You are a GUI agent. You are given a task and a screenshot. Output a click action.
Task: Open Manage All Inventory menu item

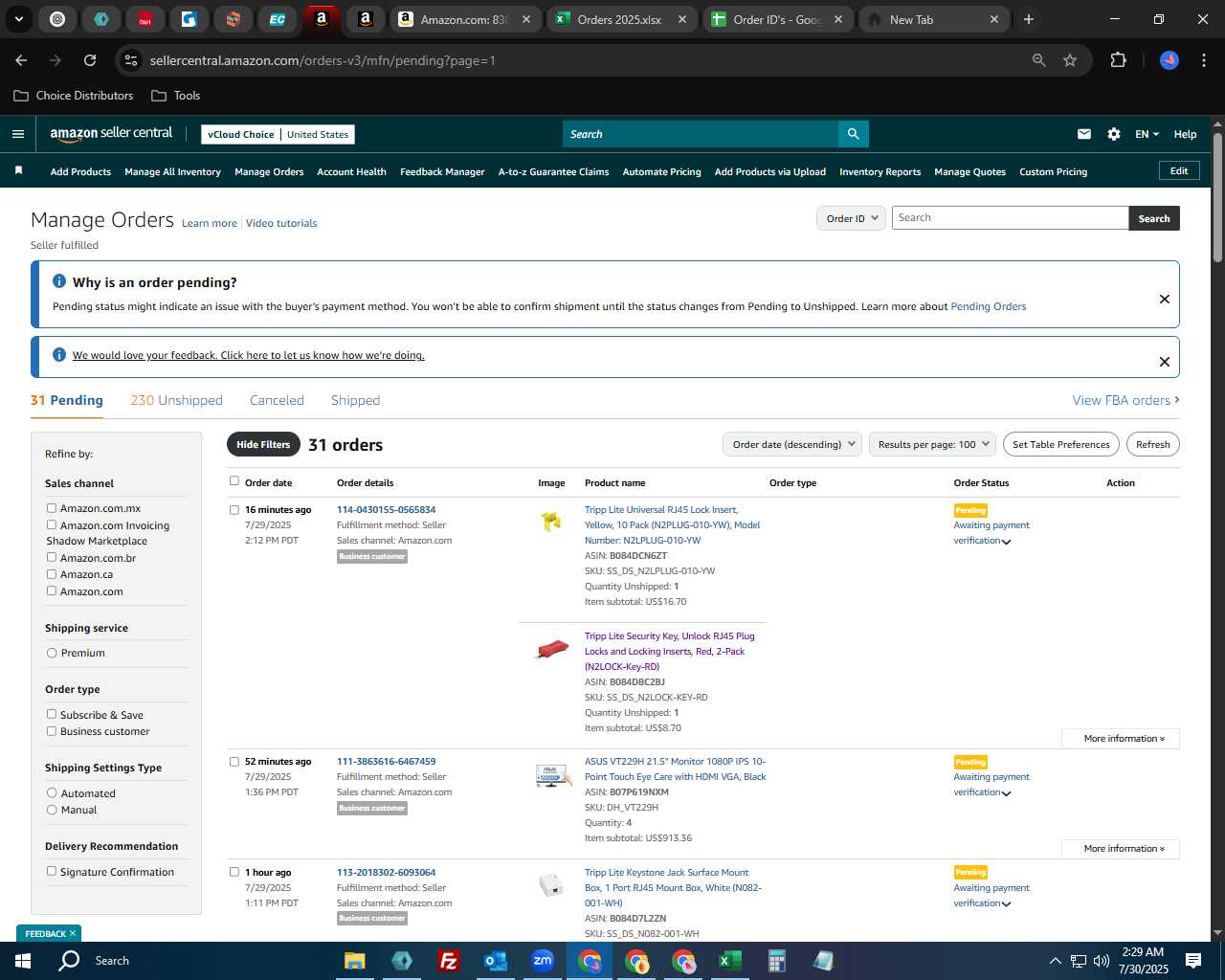[x=172, y=172]
